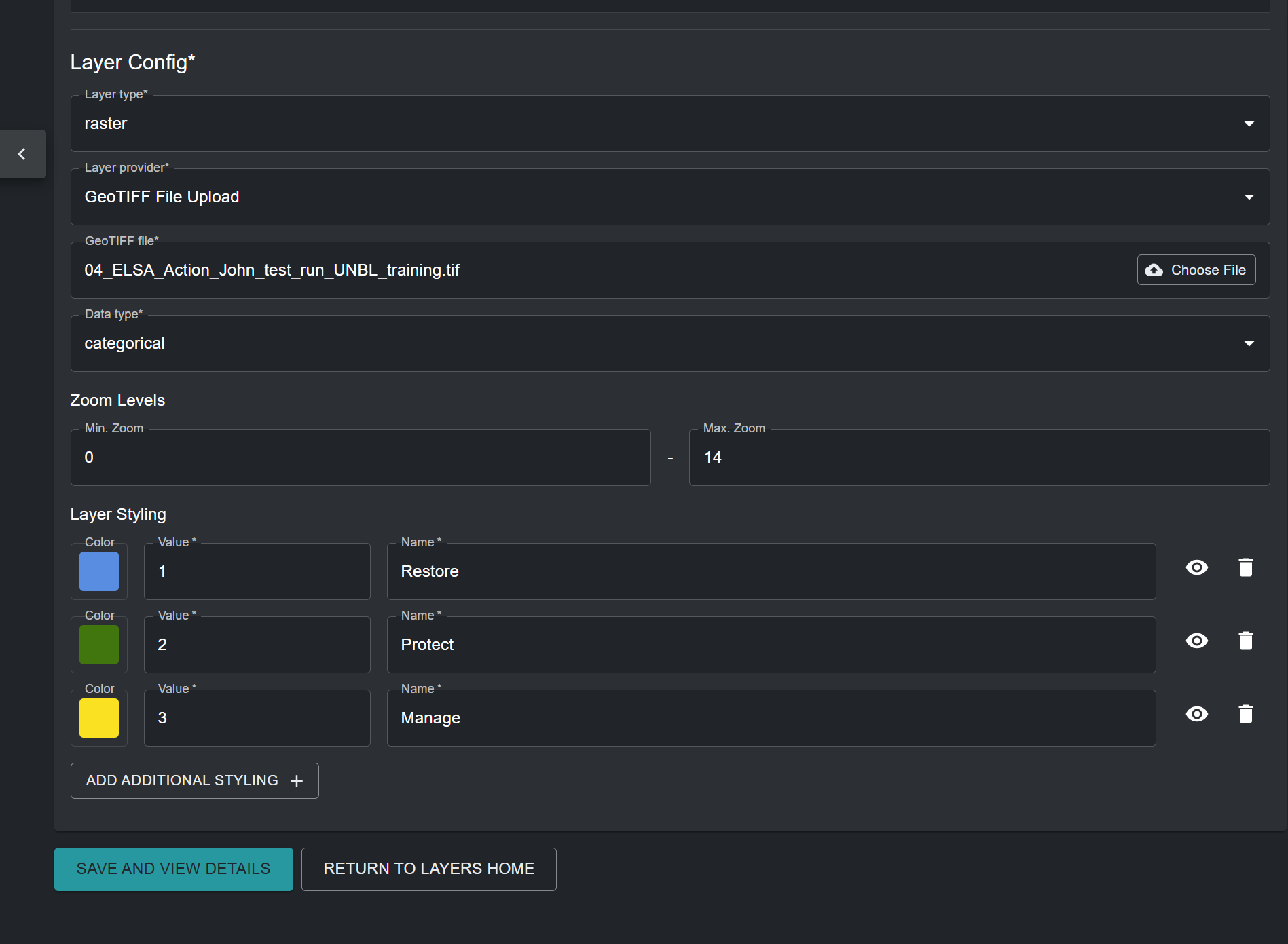Toggle the Manage category eye icon

coord(1196,714)
